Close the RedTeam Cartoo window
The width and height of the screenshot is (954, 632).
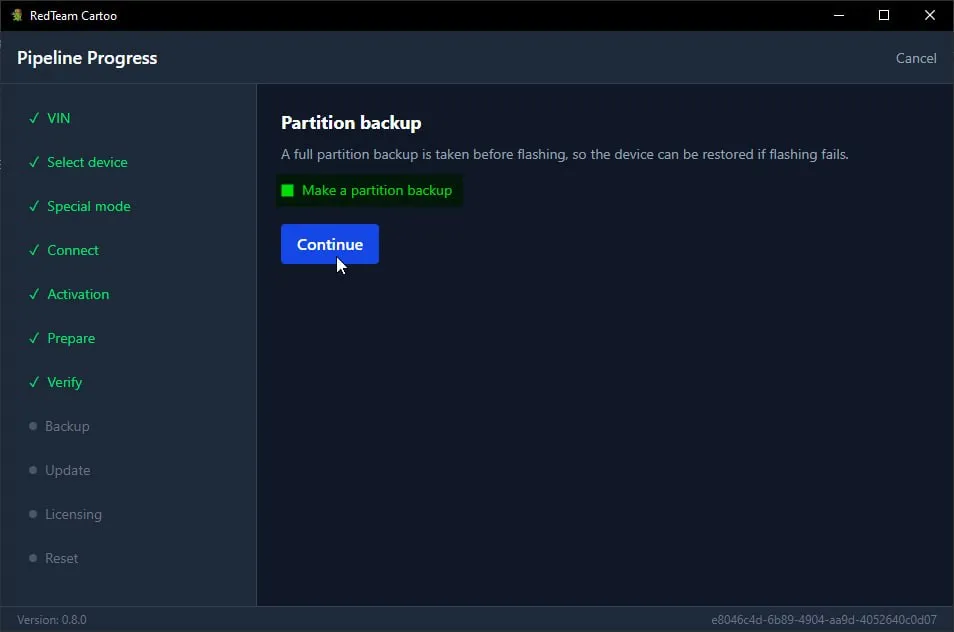click(930, 15)
